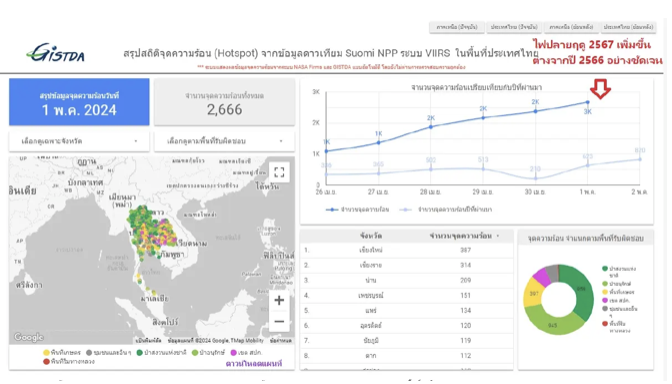Open the responsible-area filter dropdown
Viewport: 672px width, 384px height.
point(225,141)
